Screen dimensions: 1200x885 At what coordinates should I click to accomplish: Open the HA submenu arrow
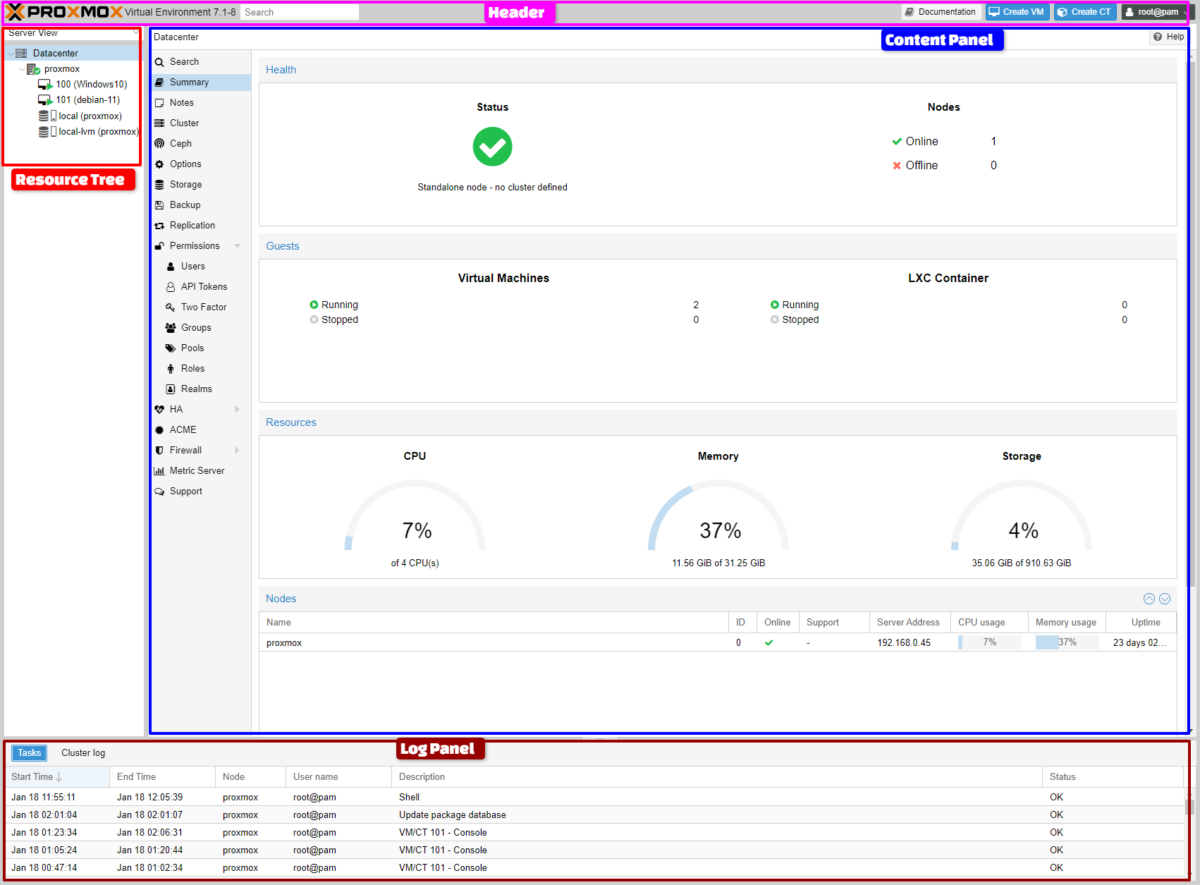(237, 409)
